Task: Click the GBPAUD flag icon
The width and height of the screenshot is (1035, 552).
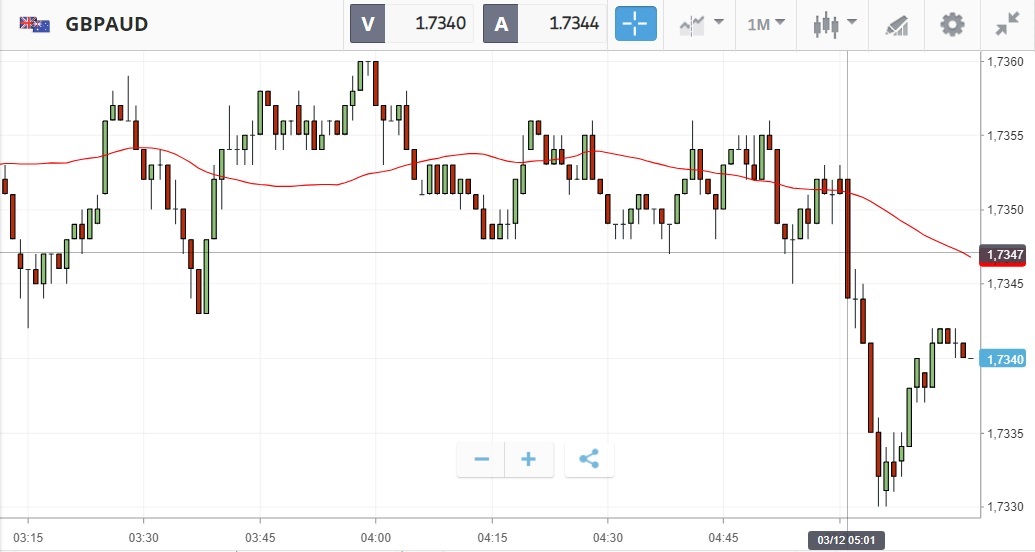Action: tap(35, 24)
